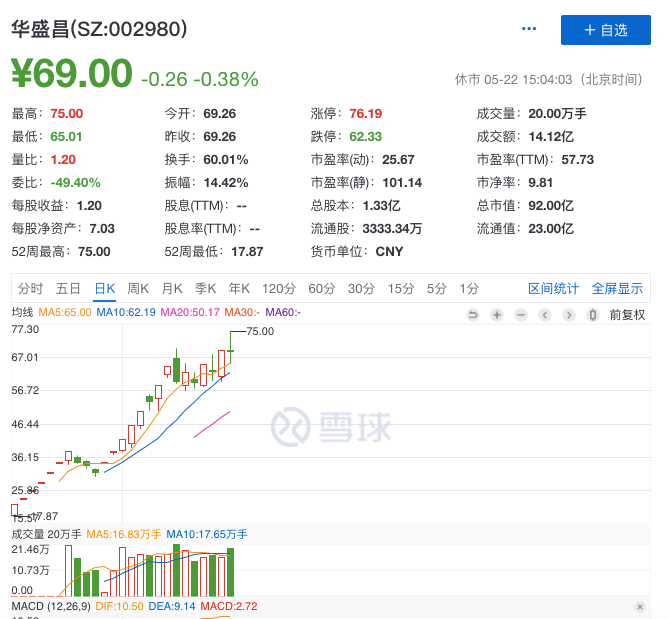Image resolution: width=670 pixels, height=619 pixels.
Task: Click the 总市值 value 92.00亿
Action: click(551, 206)
